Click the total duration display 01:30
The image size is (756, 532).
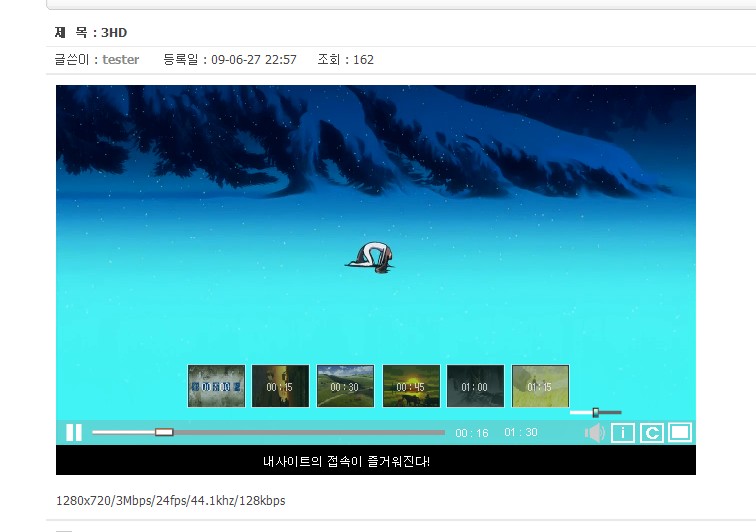(520, 432)
